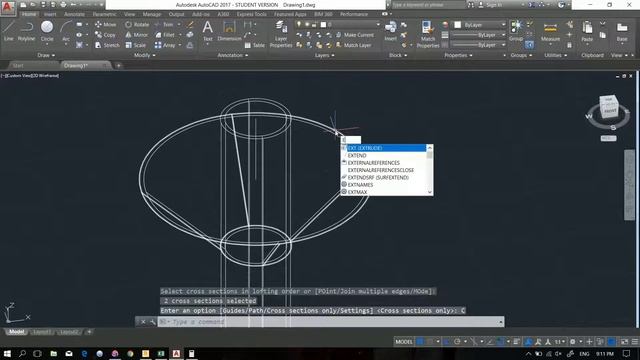The width and height of the screenshot is (640, 360).
Task: Toggle the status bar icon left of the grid dropdown arrow
Action: [x=429, y=342]
